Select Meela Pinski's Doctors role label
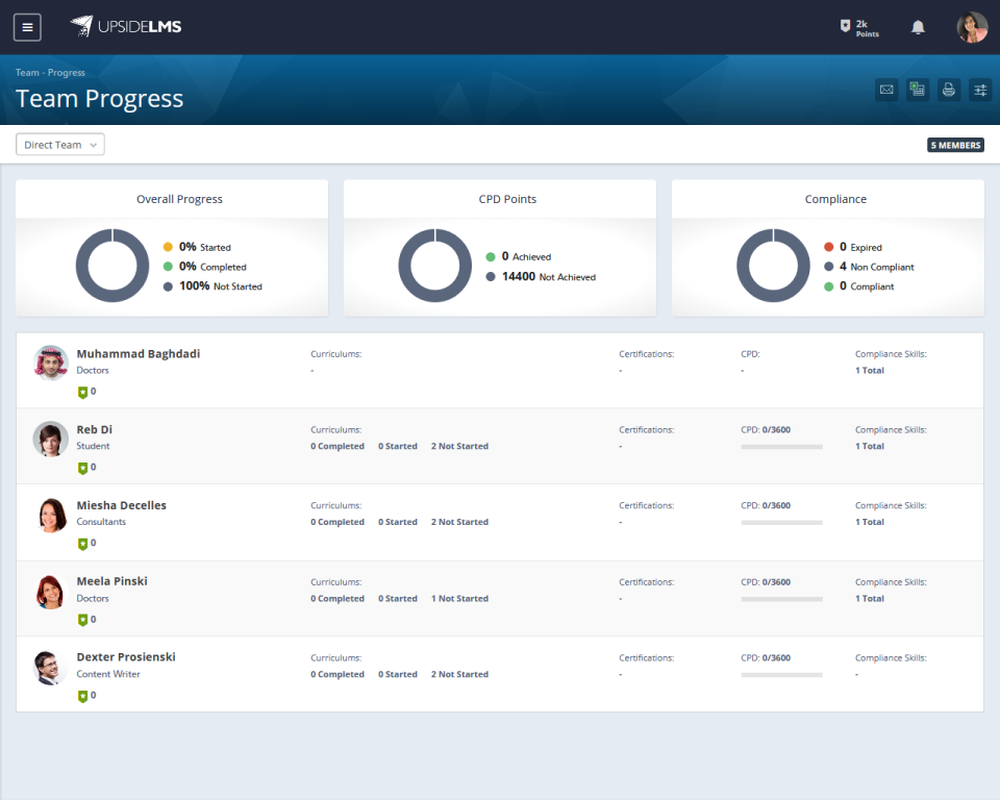Screen dimensions: 1000x800 (x=92, y=598)
